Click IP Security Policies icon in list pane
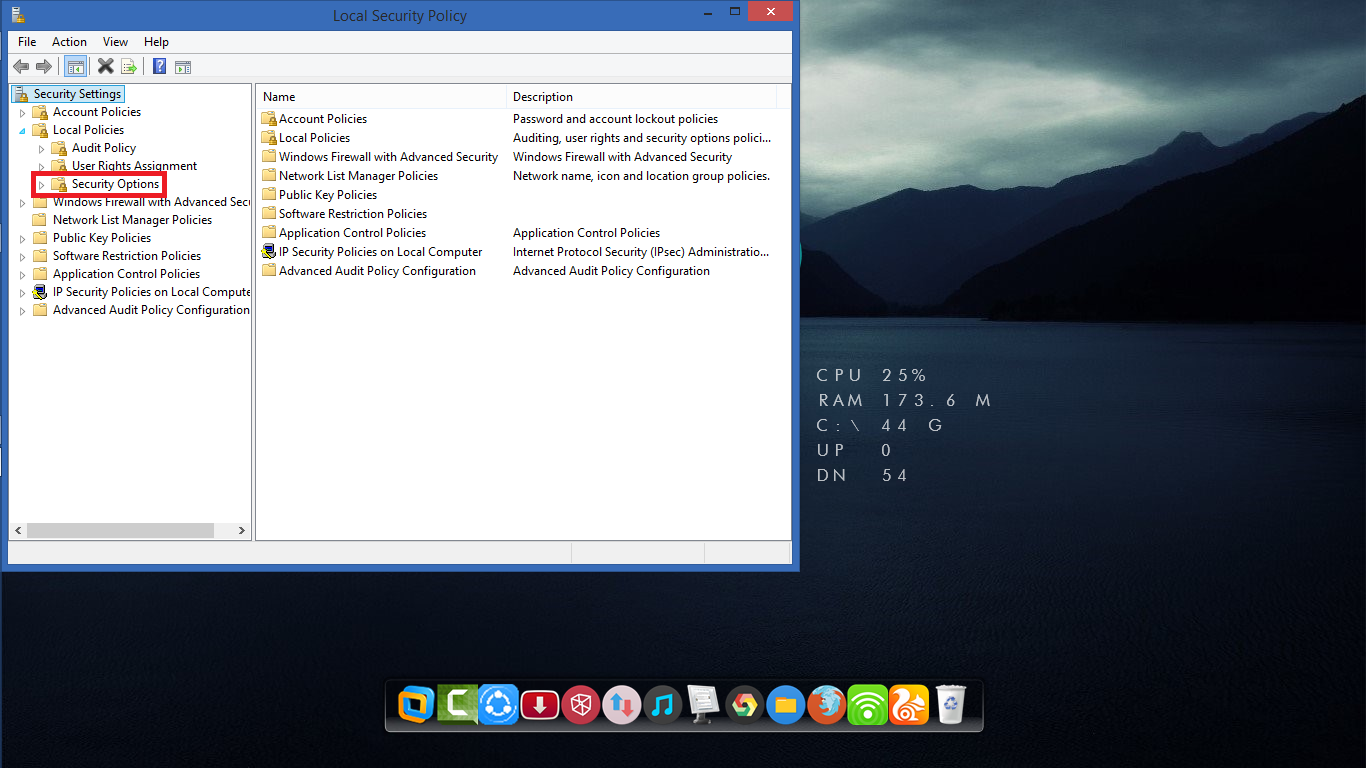 [x=268, y=252]
